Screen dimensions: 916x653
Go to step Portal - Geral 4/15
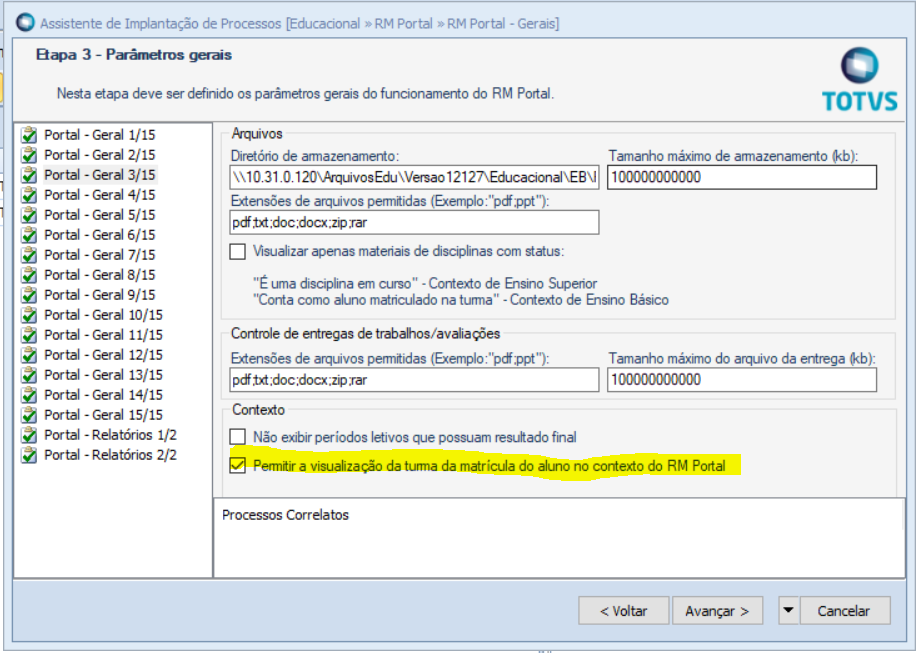tap(100, 195)
